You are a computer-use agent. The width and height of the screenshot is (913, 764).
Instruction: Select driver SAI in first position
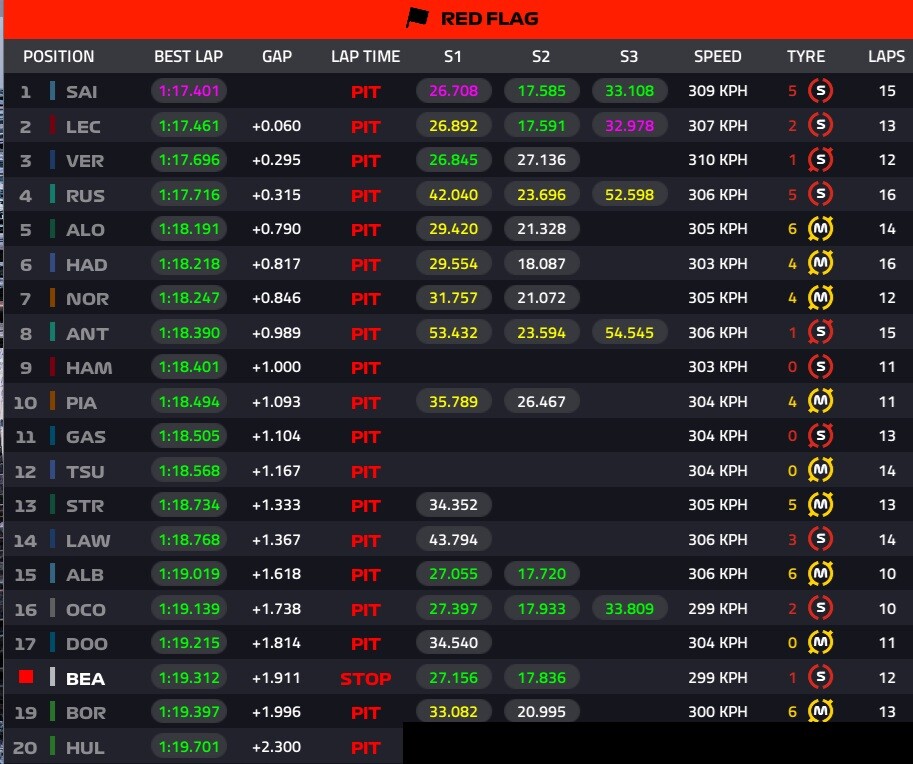(82, 92)
